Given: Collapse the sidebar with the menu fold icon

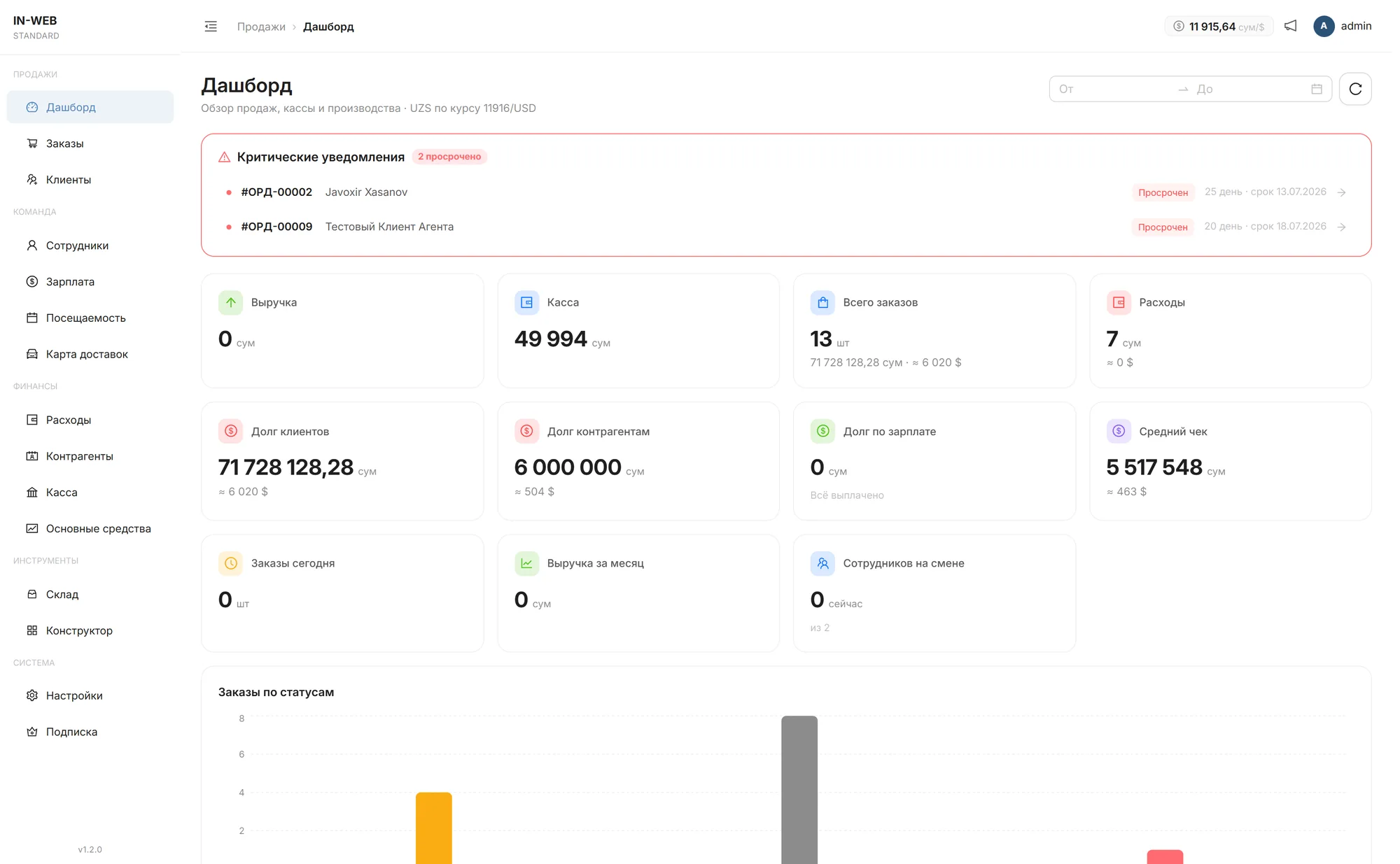Looking at the screenshot, I should pyautogui.click(x=211, y=27).
